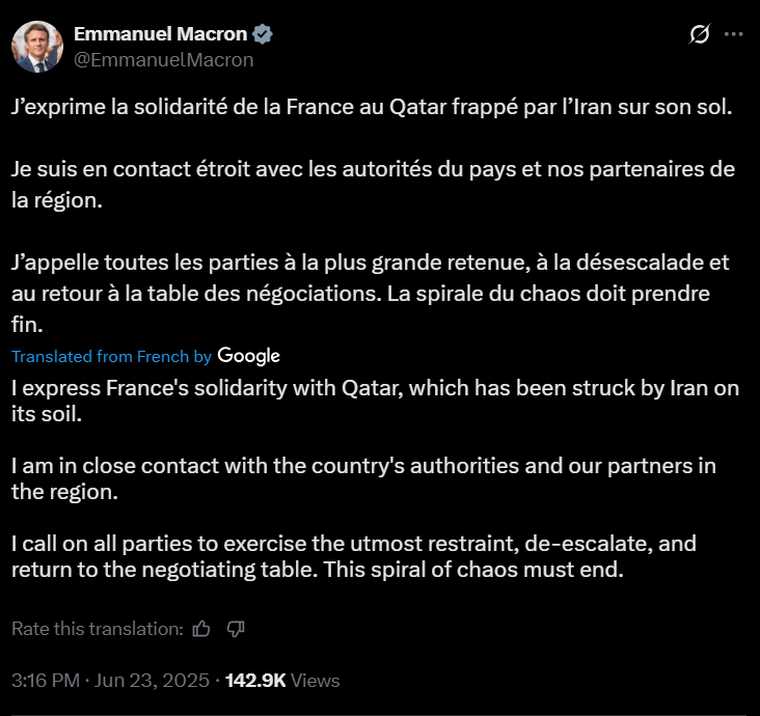Click the "Rate this translation:" label
Screen dimensions: 760x716
97,629
